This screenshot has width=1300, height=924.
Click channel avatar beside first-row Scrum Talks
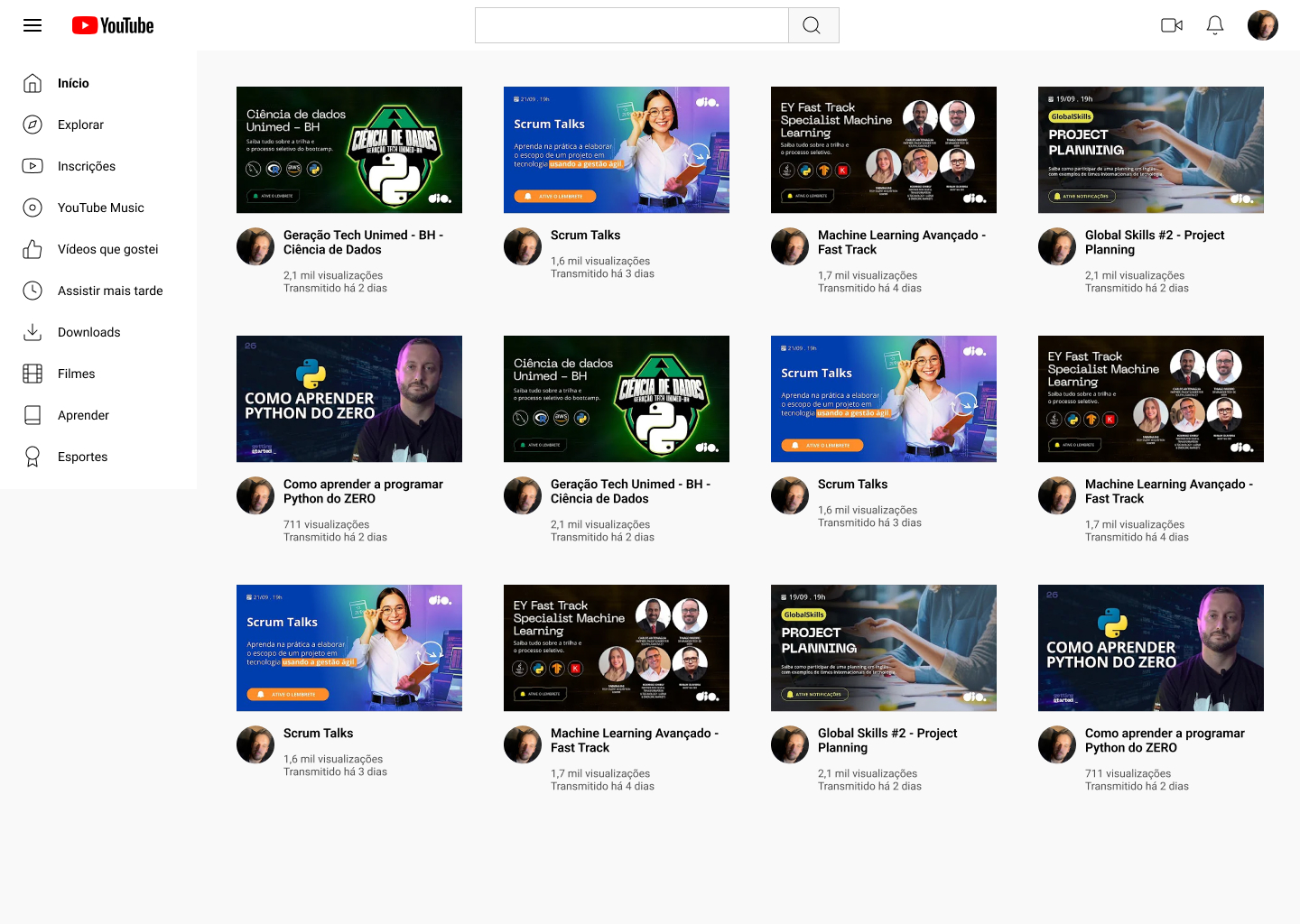tap(523, 246)
